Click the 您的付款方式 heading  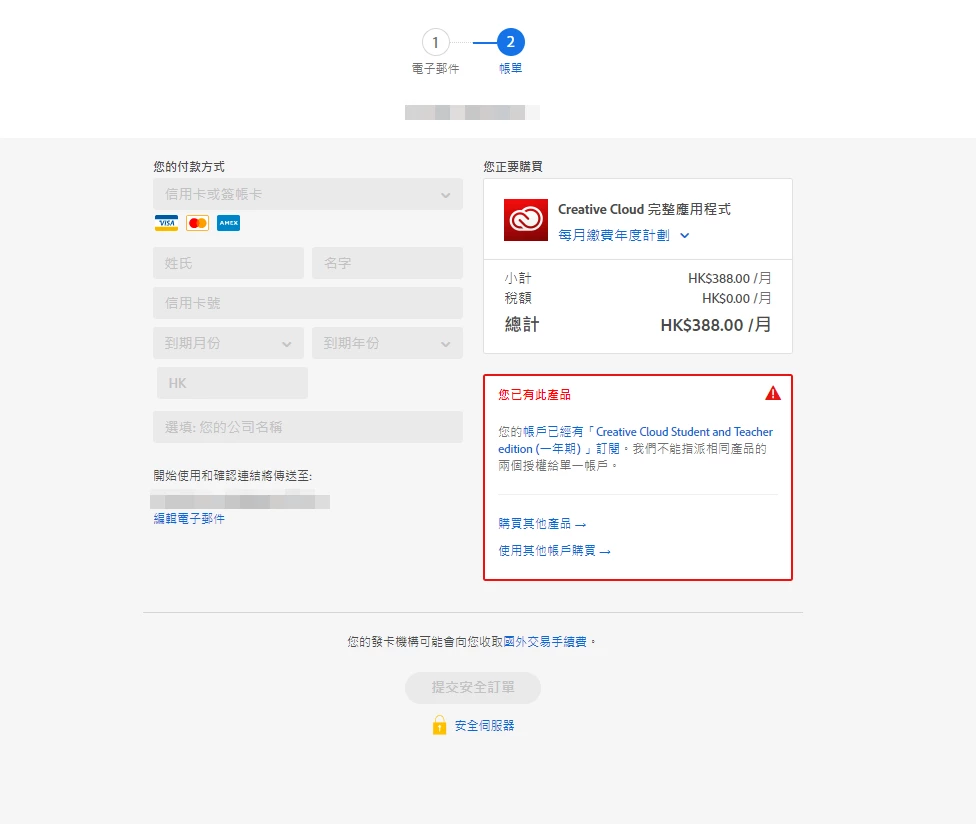[189, 167]
